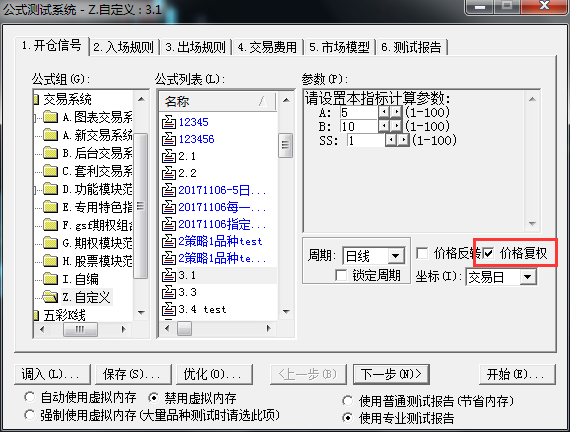Click the formula group horizontal scrollbar thumb
The height and width of the screenshot is (432, 570).
(80, 329)
